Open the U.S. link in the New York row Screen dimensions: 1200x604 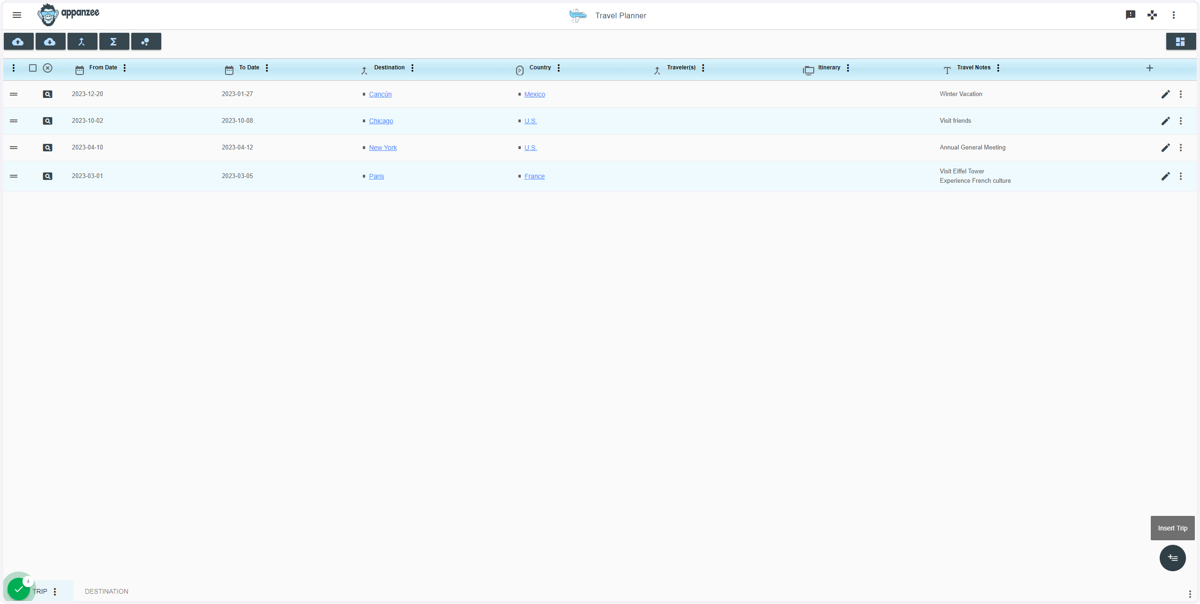(x=531, y=148)
